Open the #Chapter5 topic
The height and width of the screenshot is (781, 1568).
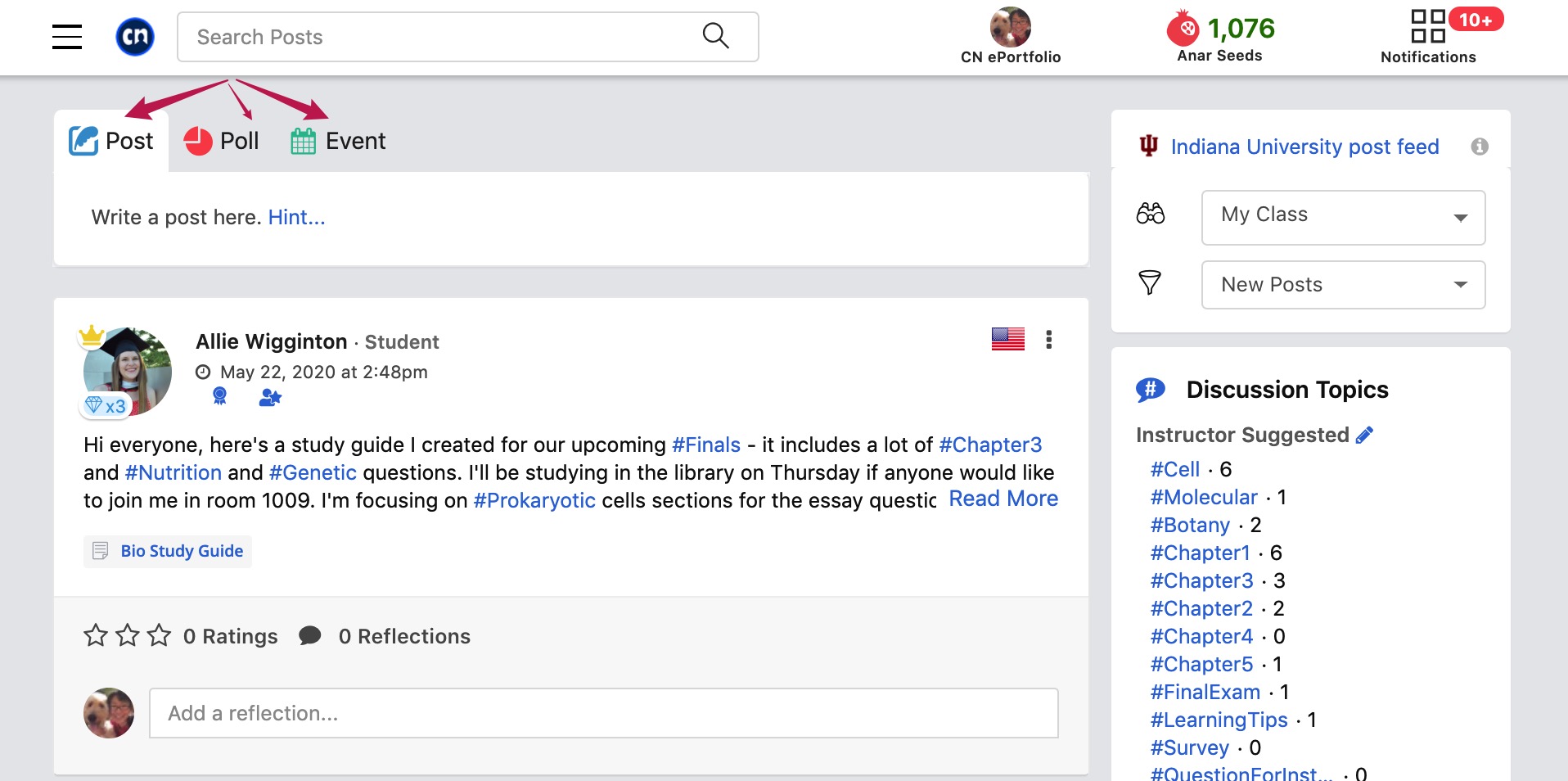click(x=1201, y=664)
